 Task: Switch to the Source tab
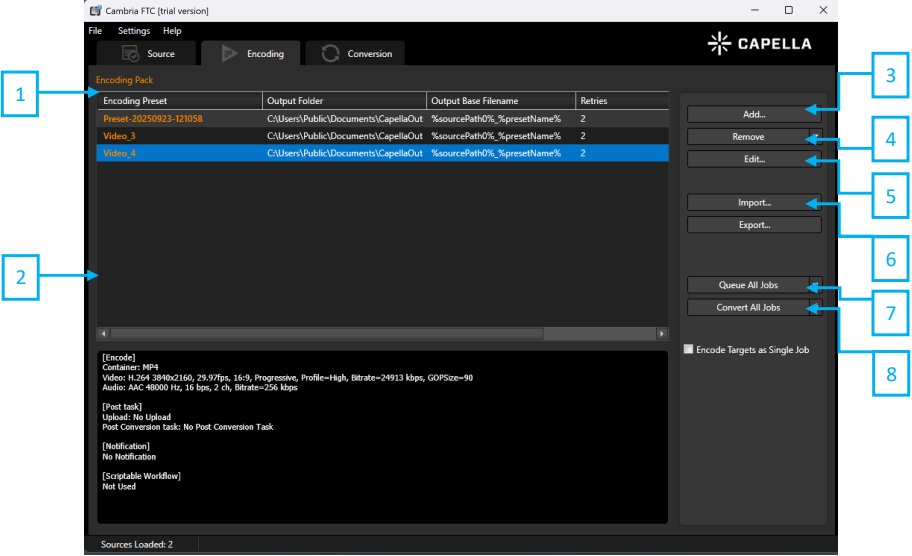pyautogui.click(x=147, y=54)
